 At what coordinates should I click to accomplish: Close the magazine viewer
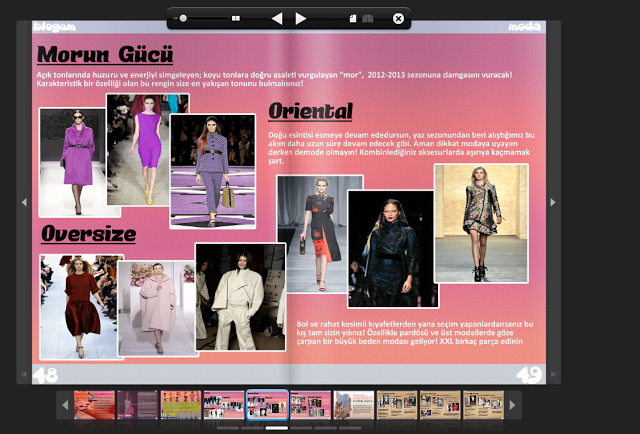[x=398, y=18]
